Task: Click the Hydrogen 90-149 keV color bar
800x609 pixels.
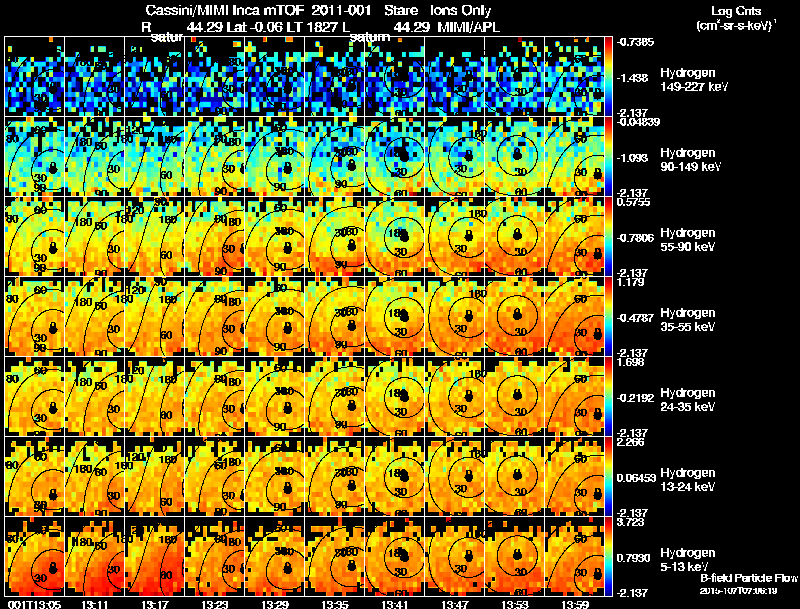Action: tap(608, 157)
